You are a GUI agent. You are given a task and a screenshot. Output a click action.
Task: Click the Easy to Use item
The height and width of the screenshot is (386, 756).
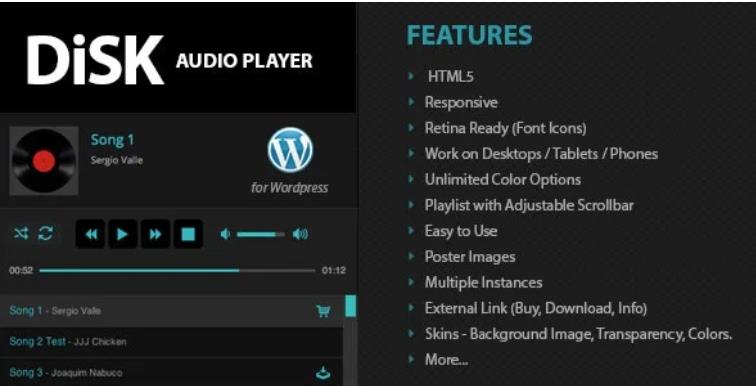(460, 231)
